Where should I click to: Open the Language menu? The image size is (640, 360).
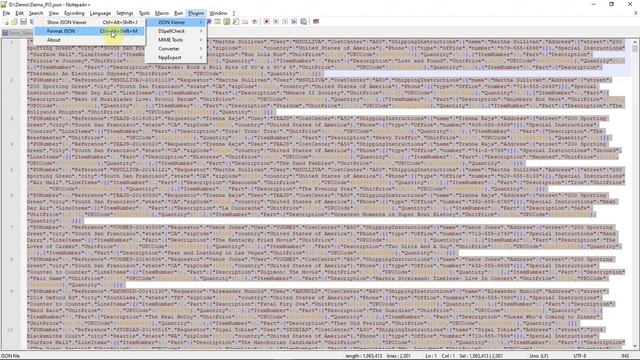tap(100, 13)
